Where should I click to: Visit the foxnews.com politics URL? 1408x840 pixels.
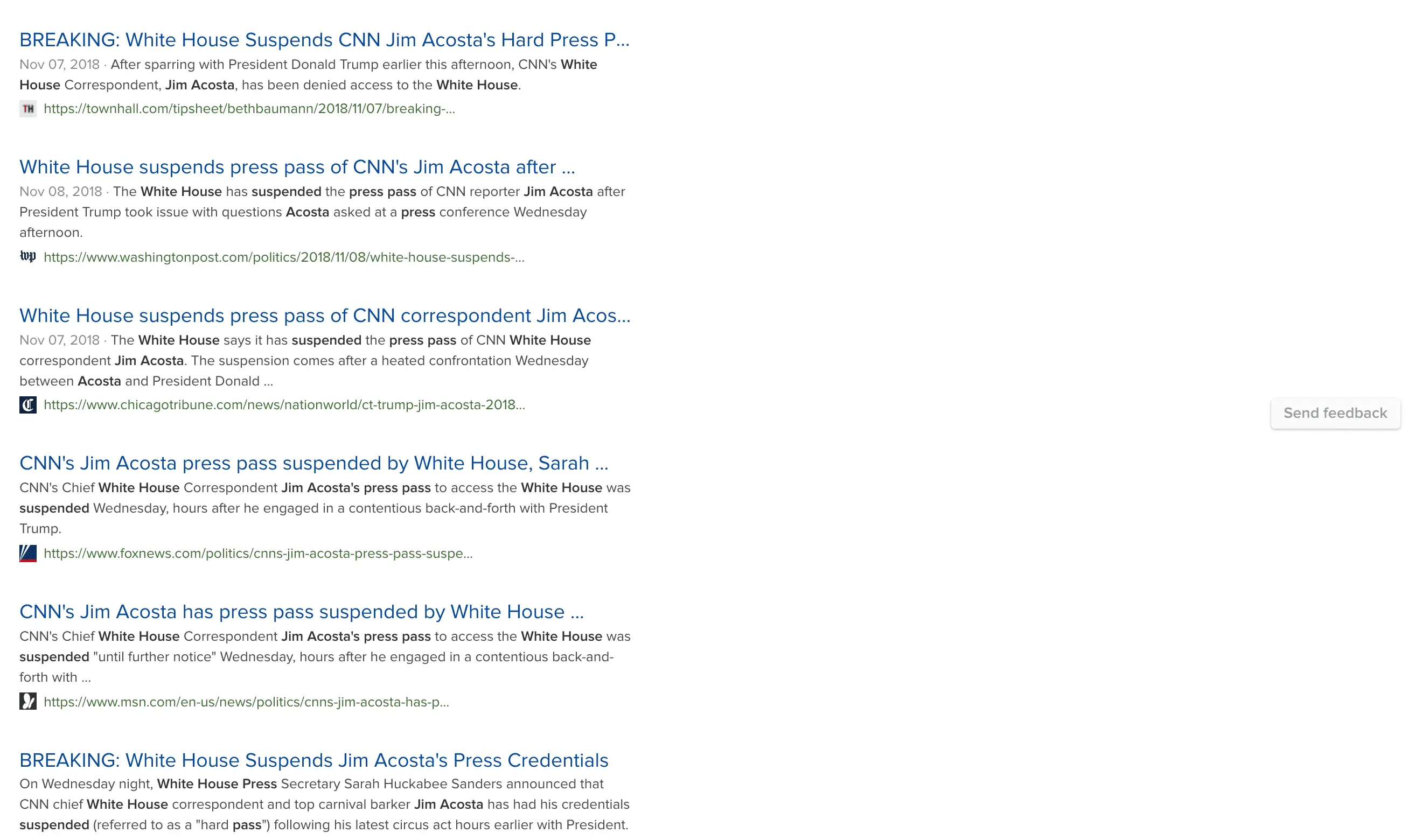tap(257, 554)
